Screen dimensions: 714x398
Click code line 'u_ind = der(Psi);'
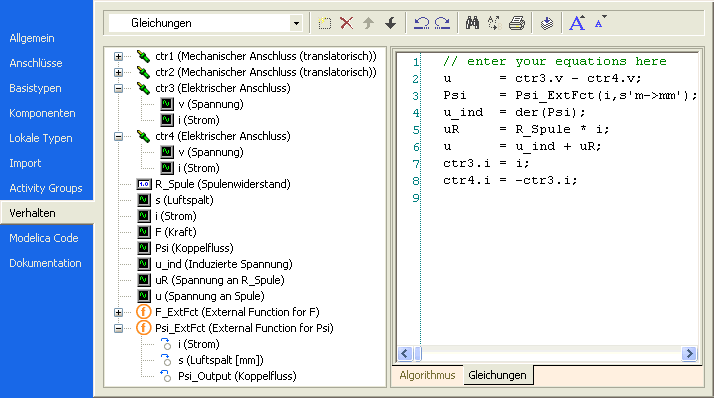(x=514, y=112)
